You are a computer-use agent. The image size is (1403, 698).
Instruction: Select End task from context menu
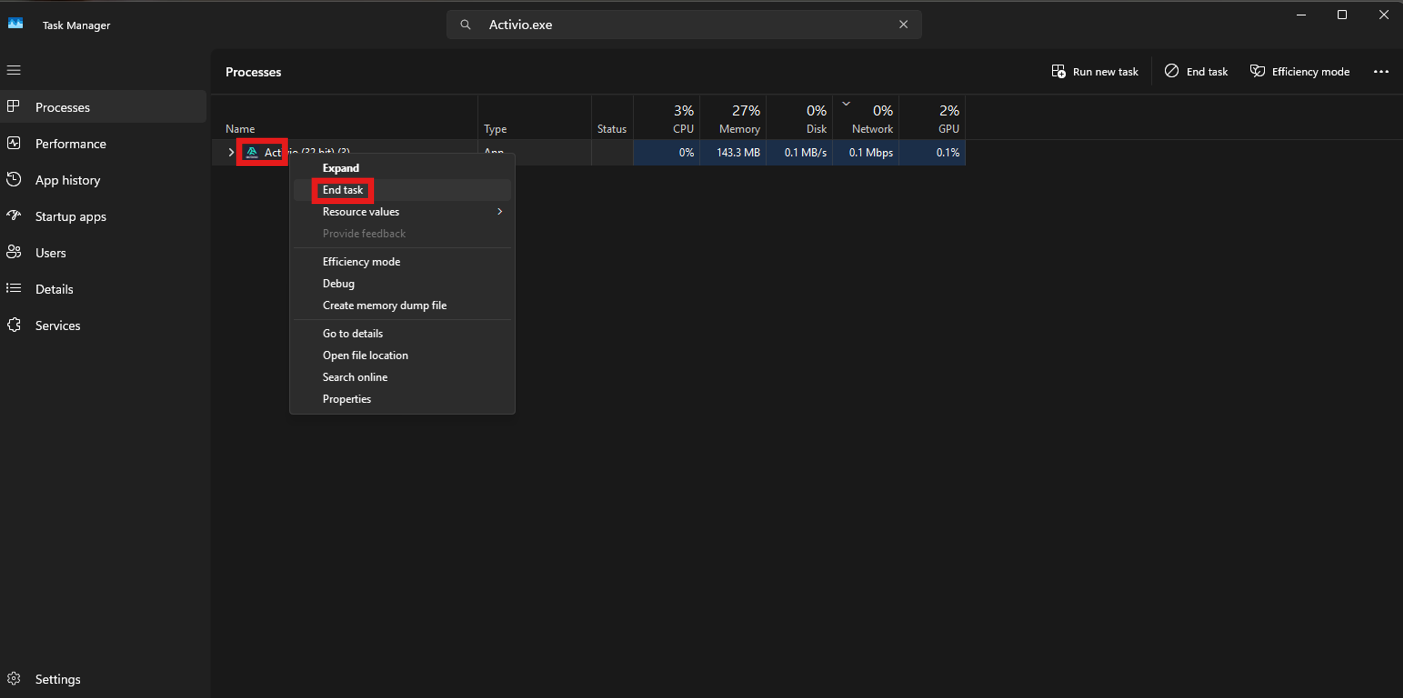343,190
